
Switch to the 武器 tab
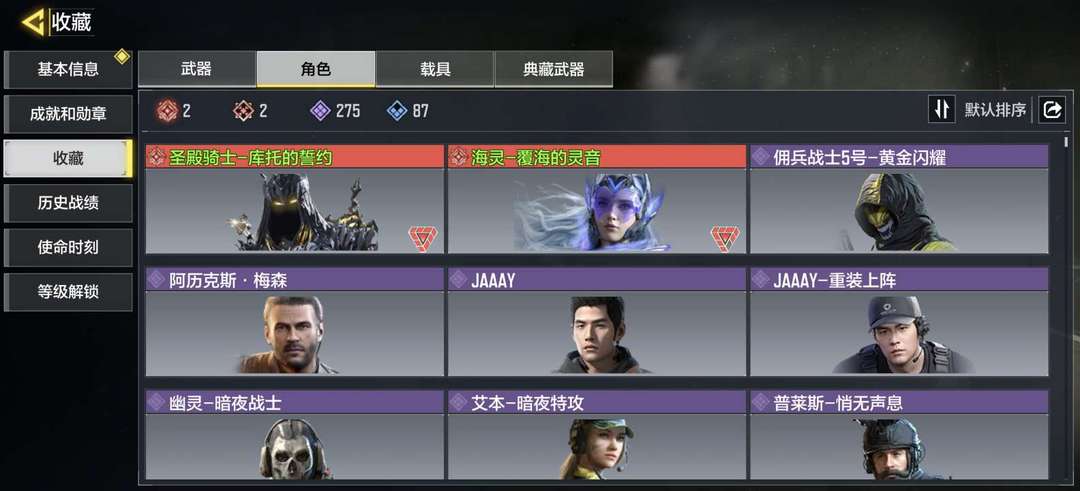(197, 69)
